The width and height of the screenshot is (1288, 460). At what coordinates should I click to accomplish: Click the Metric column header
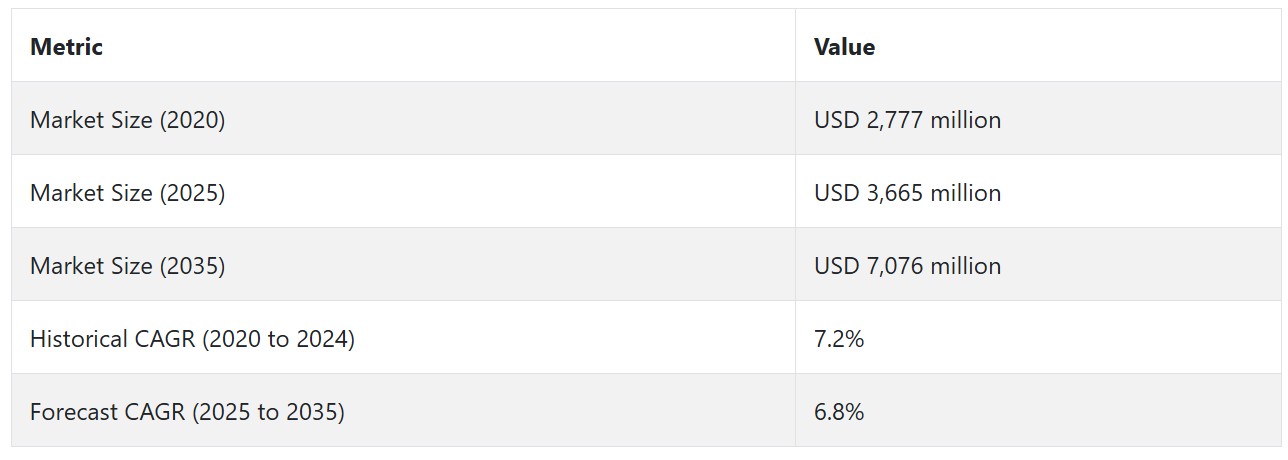403,46
